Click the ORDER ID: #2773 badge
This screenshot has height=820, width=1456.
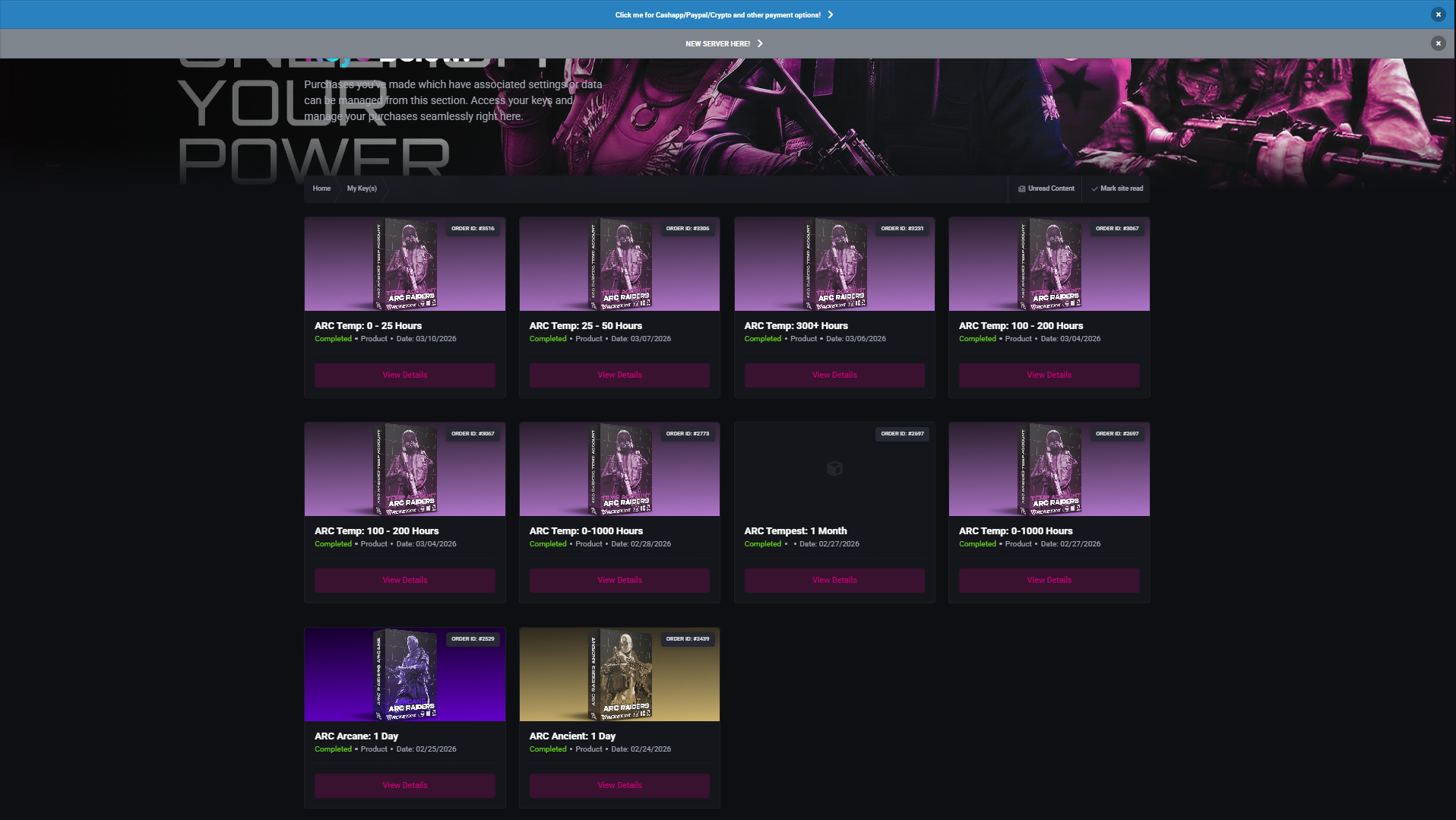[x=688, y=434]
